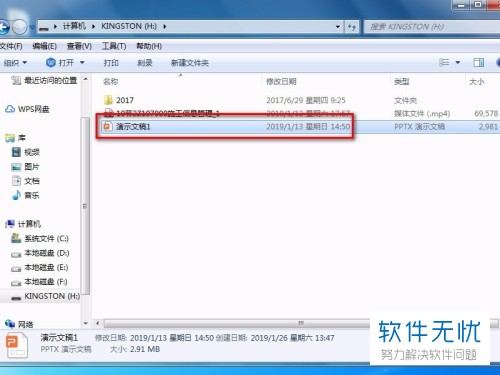Viewport: 500px width, 375px height.
Task: Click the date 2019/1/13 星期日 14:50
Action: [308, 127]
